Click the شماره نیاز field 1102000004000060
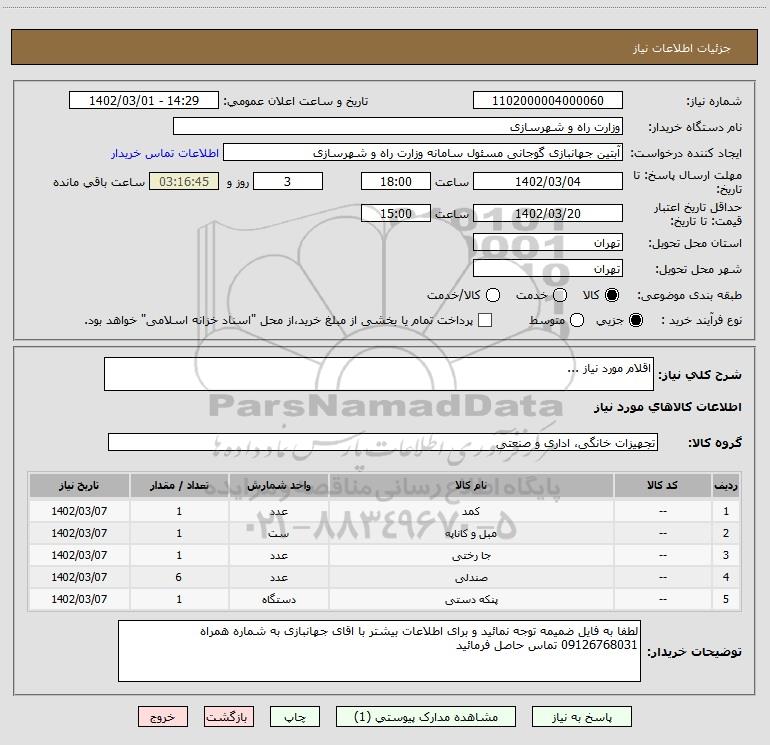Viewport: 770px width, 745px height. (548, 100)
